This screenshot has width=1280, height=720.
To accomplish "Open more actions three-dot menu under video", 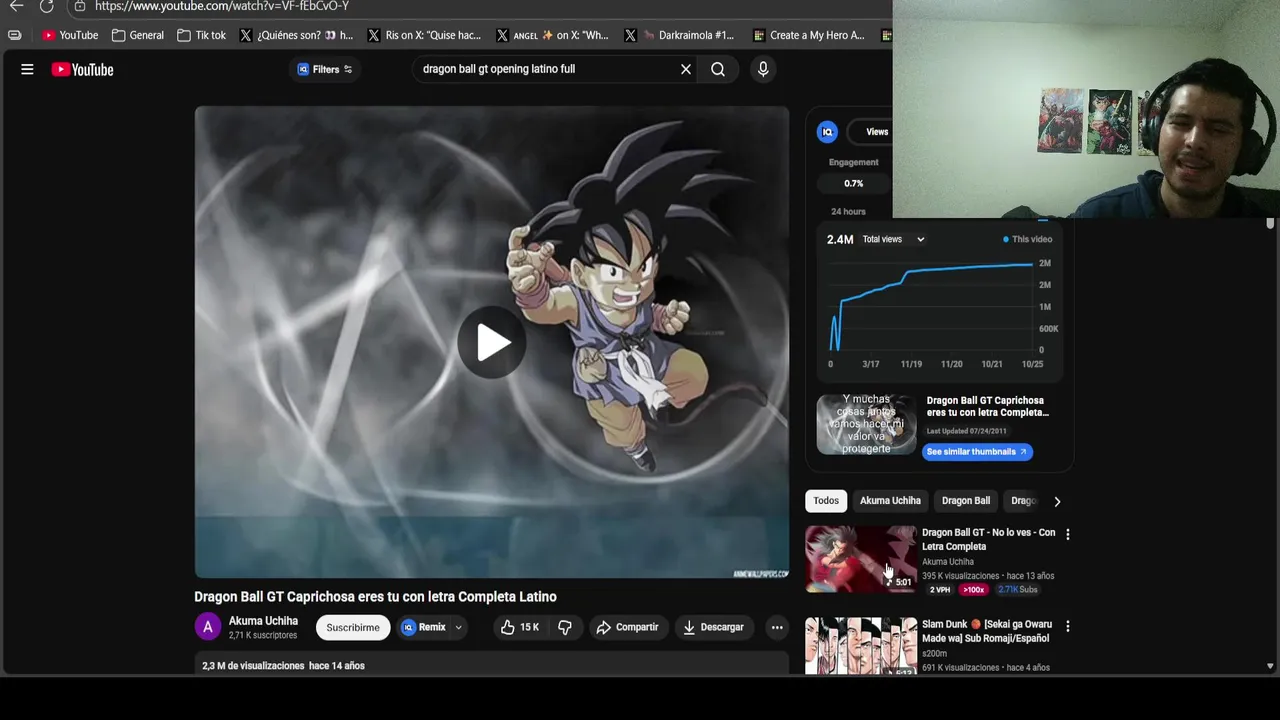I will [x=777, y=627].
